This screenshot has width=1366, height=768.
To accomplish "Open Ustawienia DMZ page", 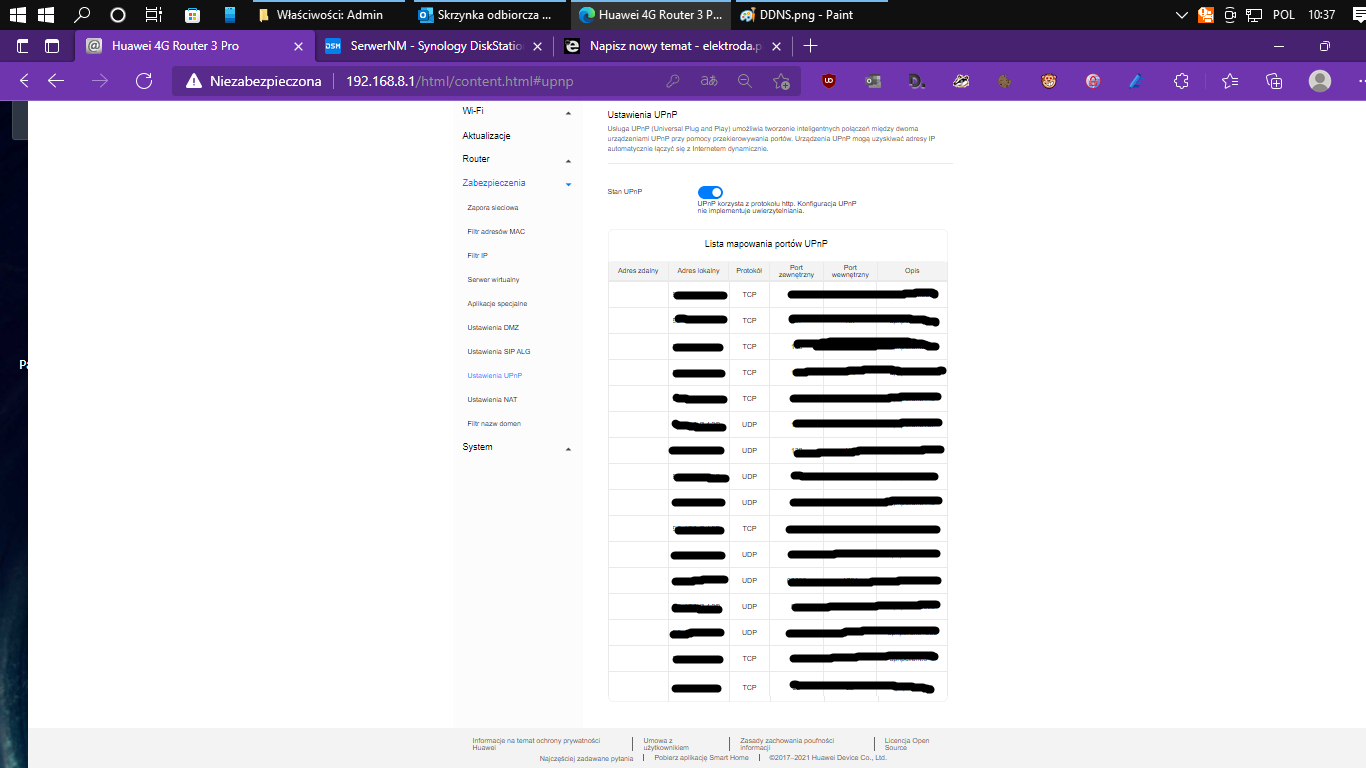I will tap(493, 327).
